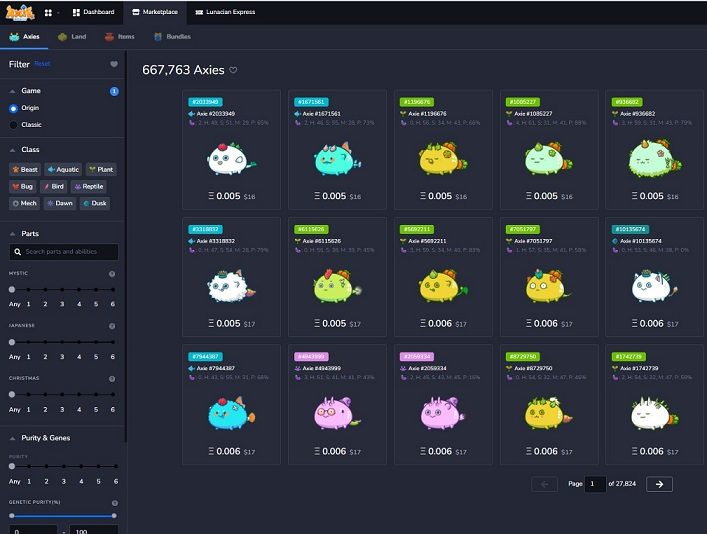Toggle the Mech class filter
Screen dimensions: 707x534
[24, 203]
